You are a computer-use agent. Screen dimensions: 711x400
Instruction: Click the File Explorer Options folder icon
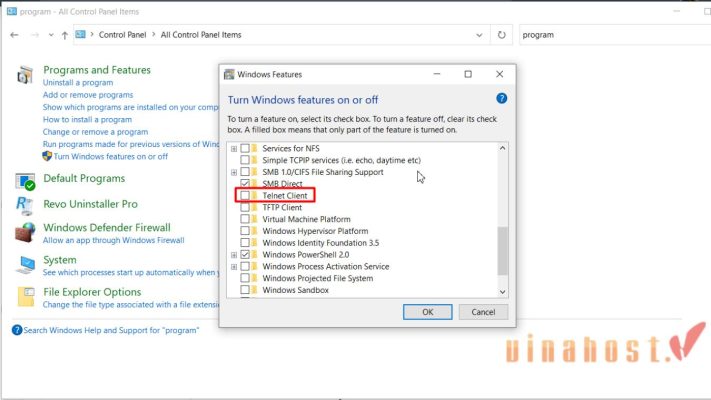pos(26,297)
